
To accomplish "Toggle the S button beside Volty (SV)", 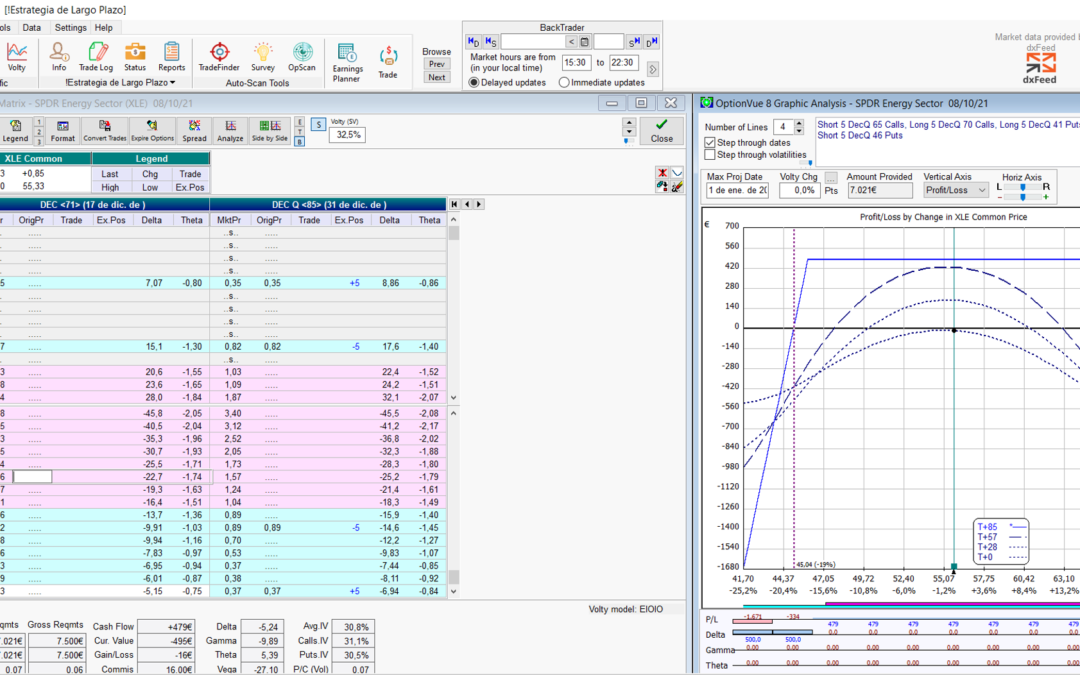I will [318, 125].
